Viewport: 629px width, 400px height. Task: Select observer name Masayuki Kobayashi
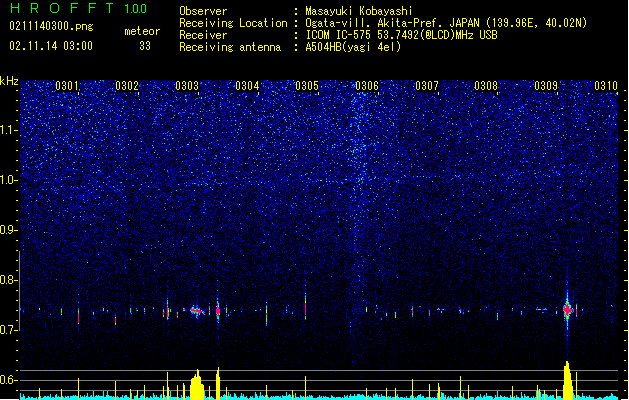point(359,11)
